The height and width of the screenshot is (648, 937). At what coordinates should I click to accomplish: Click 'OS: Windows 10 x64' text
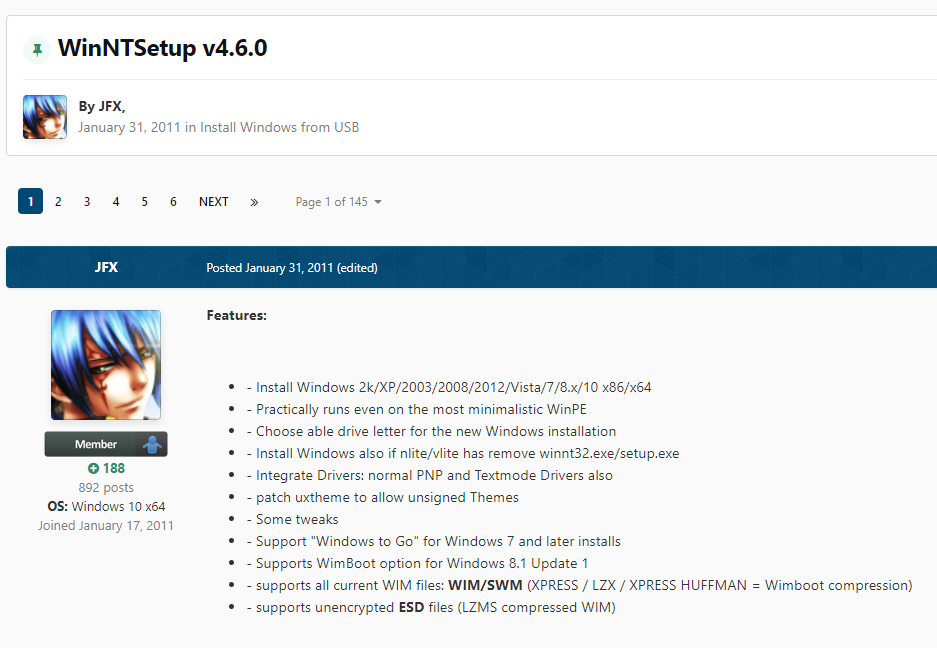coord(106,507)
